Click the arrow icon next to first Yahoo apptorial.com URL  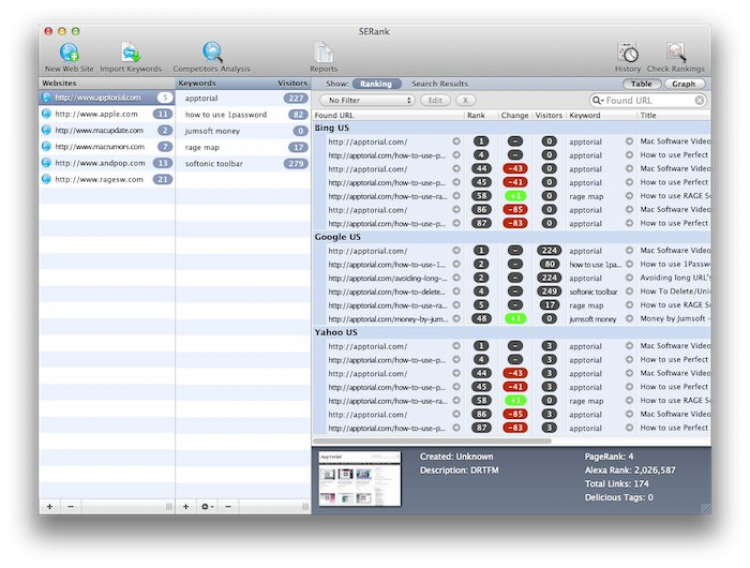point(456,346)
